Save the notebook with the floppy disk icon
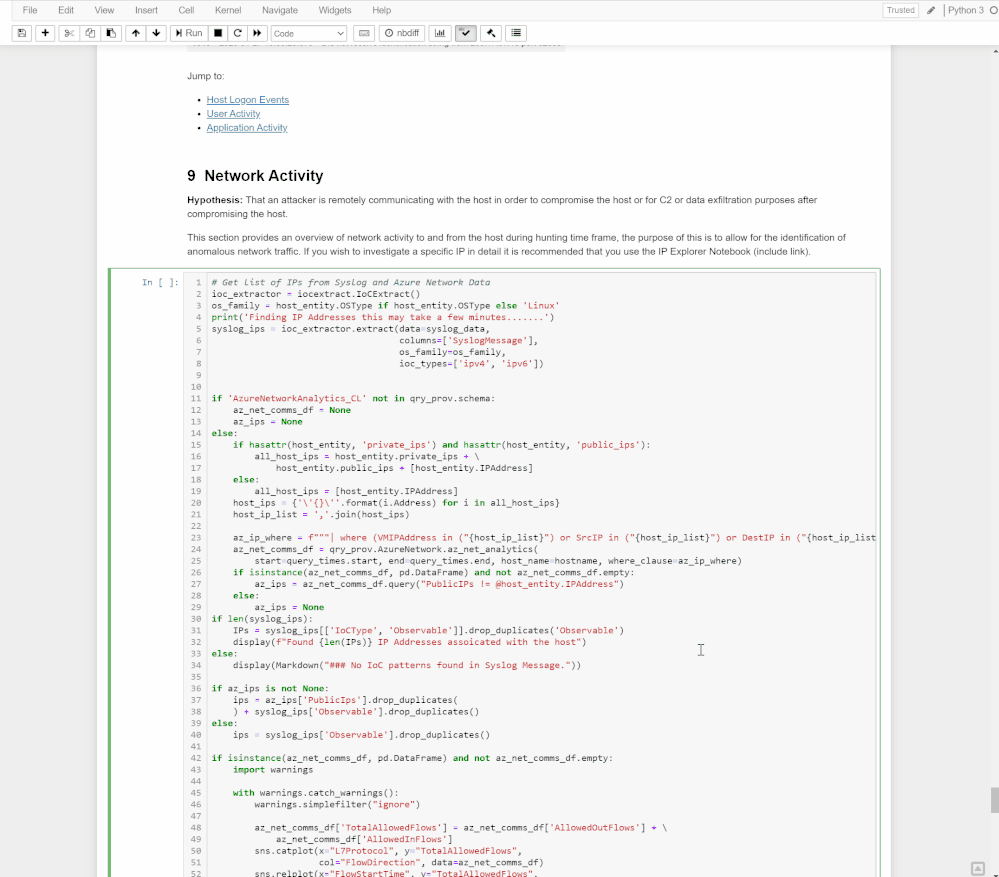 pos(22,33)
